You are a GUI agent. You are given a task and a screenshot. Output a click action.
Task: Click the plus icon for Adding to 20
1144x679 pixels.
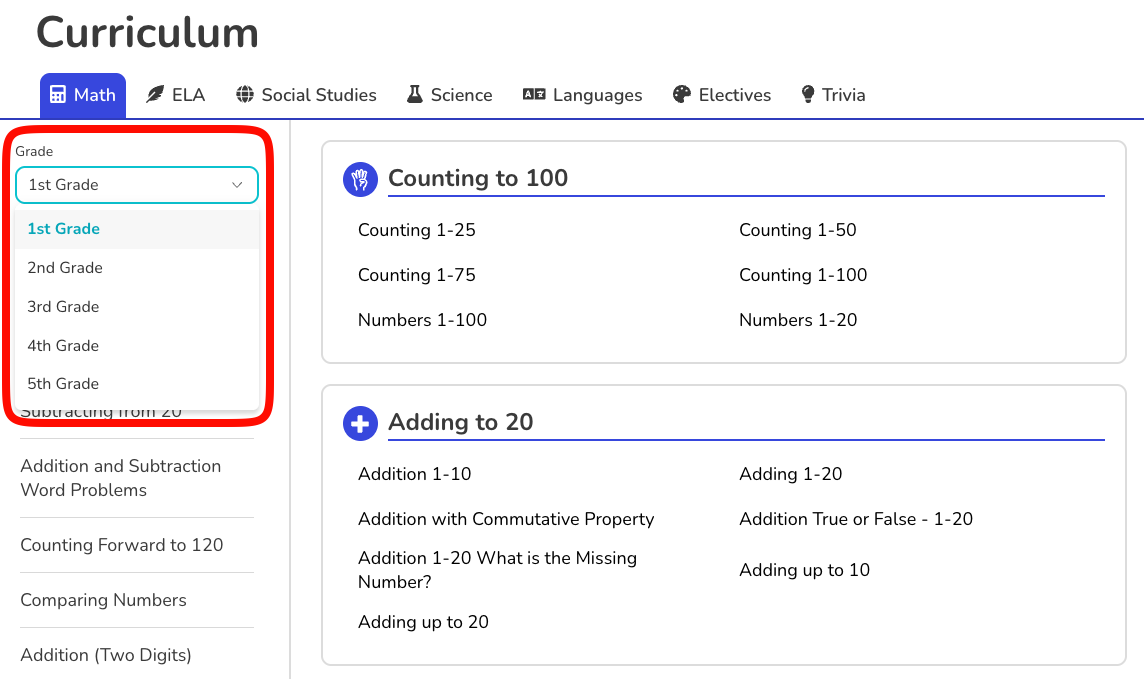(360, 423)
